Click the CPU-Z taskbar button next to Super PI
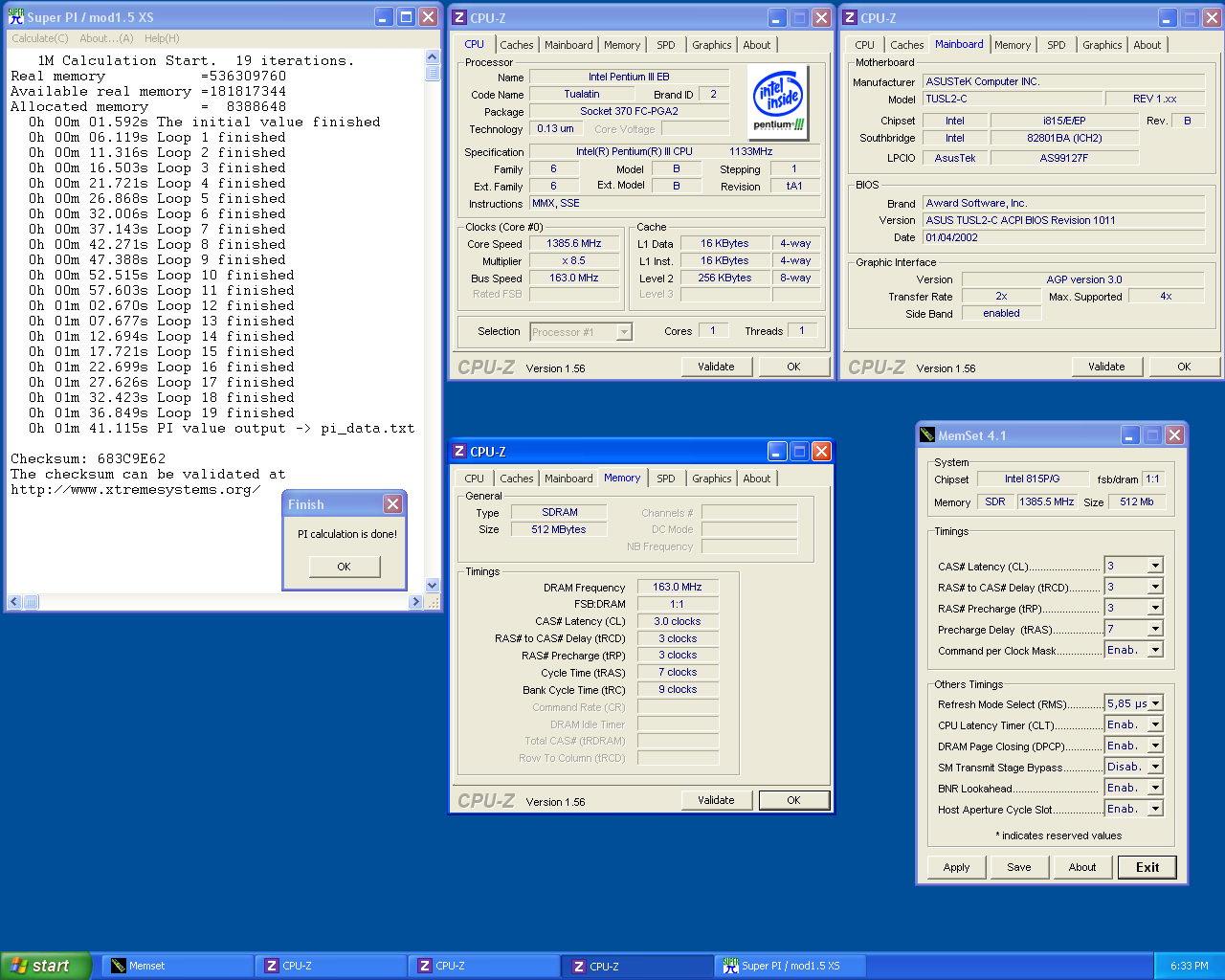This screenshot has width=1225, height=980. (x=637, y=966)
